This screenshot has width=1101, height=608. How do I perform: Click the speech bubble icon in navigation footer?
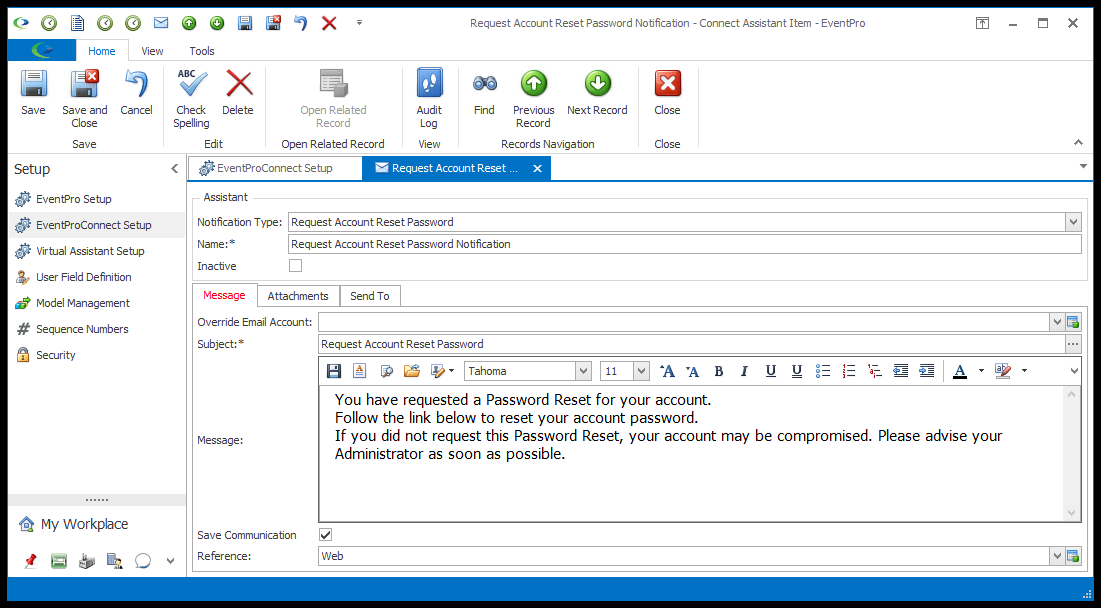point(143,561)
